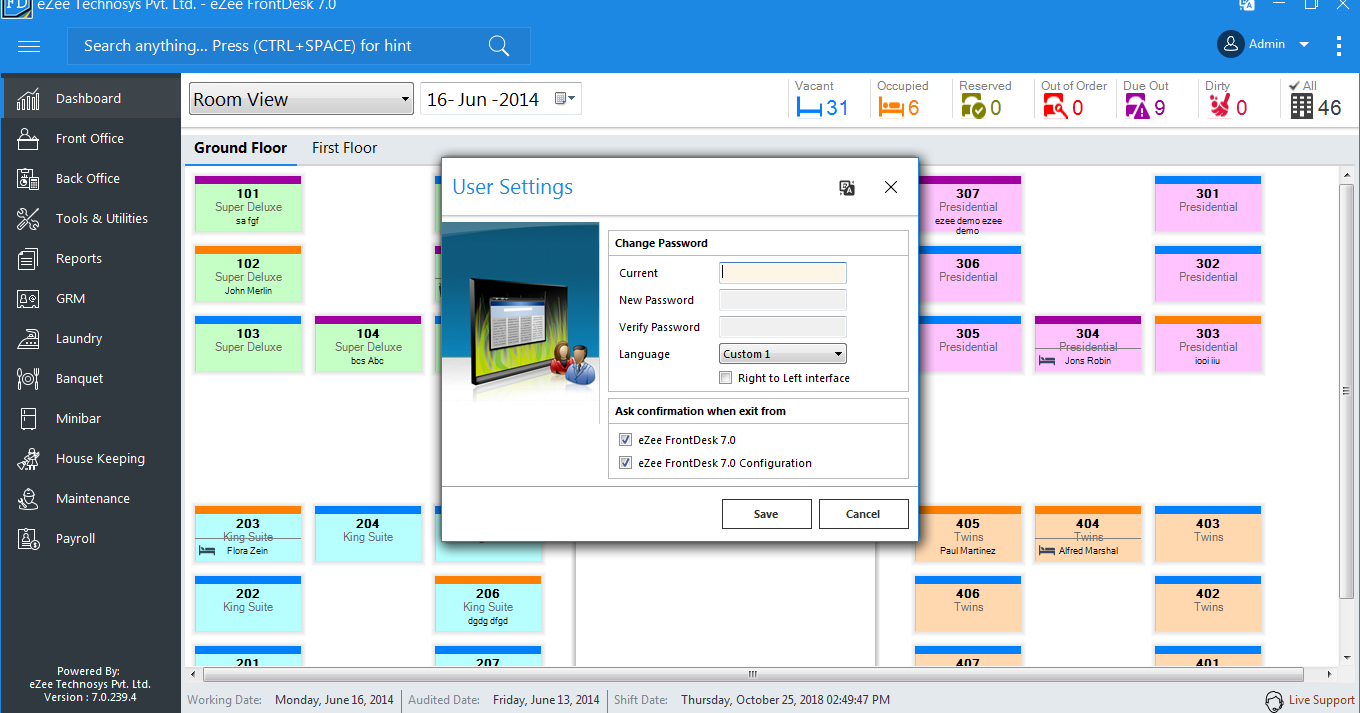1360x713 pixels.
Task: Open the House Keeping menu item
Action: click(x=90, y=458)
